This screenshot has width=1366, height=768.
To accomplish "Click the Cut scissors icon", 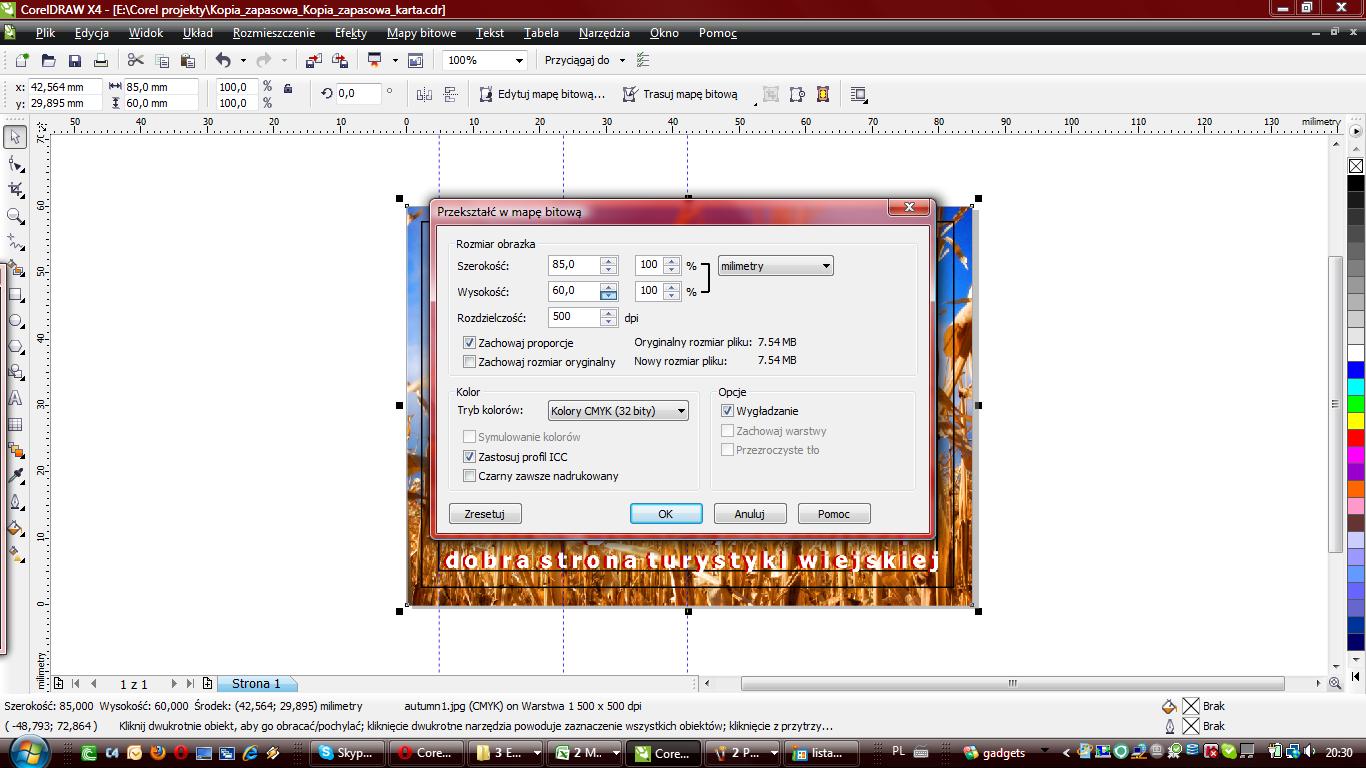I will (x=136, y=61).
